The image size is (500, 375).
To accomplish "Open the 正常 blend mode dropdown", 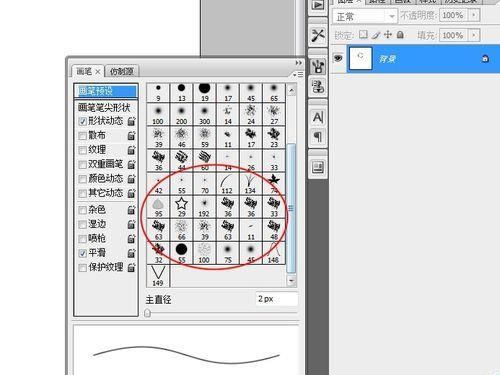I will coord(364,16).
